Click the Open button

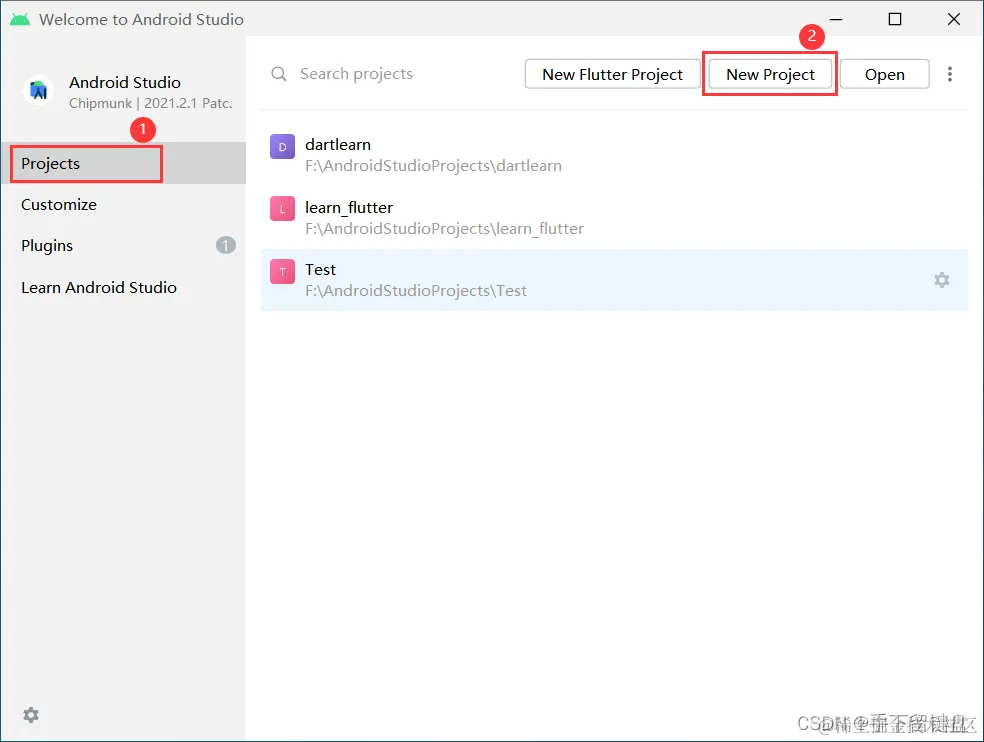(884, 74)
